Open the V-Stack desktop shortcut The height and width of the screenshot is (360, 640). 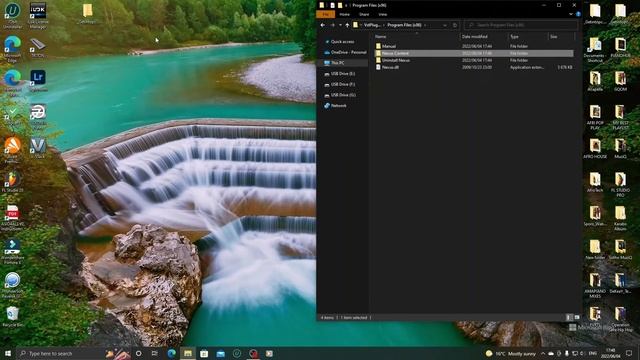pos(38,148)
